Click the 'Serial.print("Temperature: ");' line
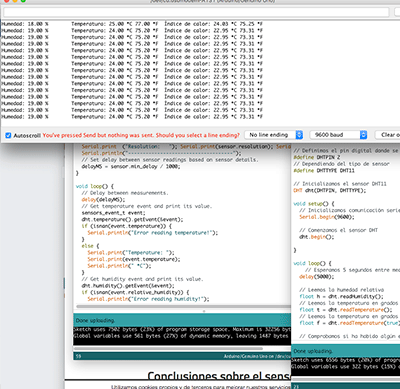 [x=131, y=253]
